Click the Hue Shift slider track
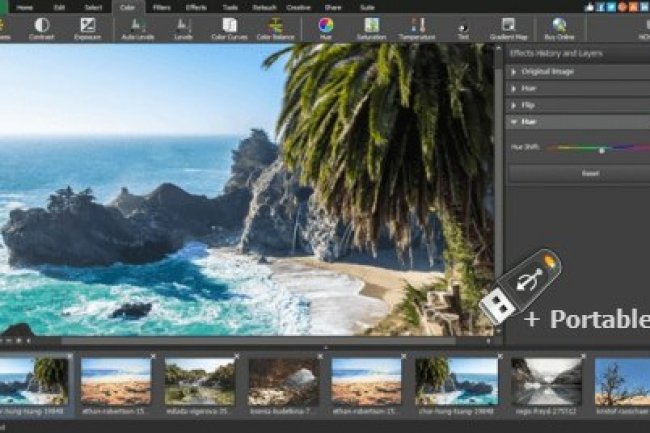 (598, 148)
